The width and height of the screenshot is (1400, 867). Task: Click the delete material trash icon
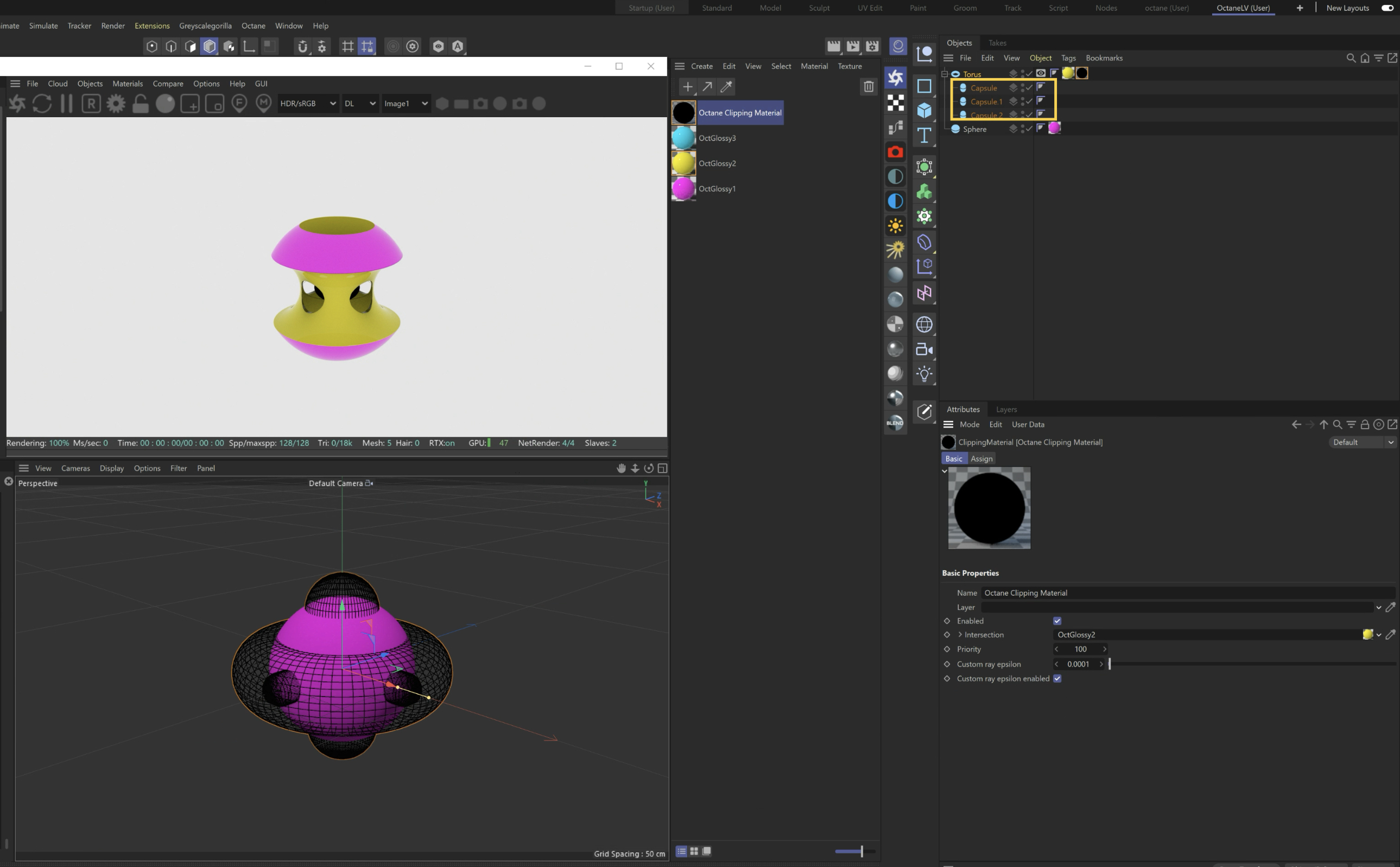click(869, 87)
